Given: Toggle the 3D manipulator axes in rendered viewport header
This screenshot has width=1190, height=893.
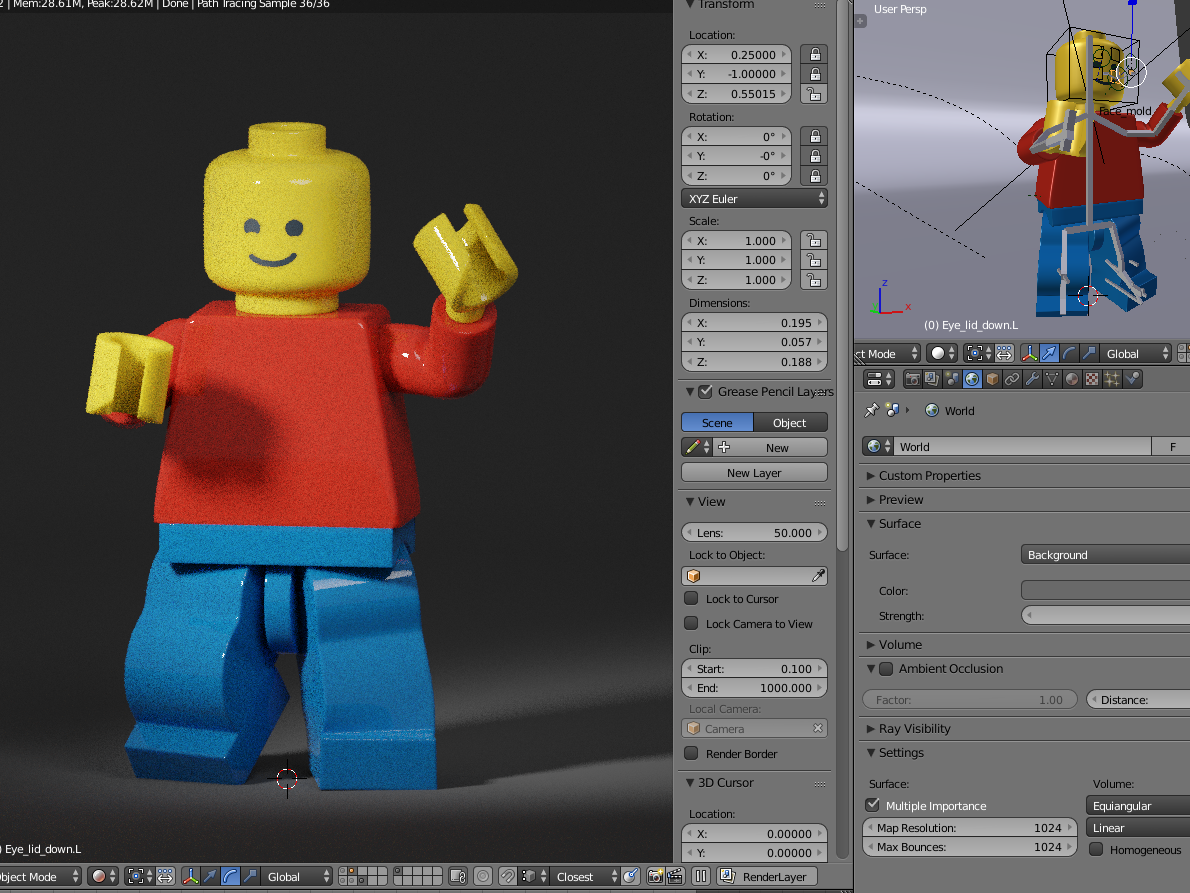Looking at the screenshot, I should (x=190, y=876).
